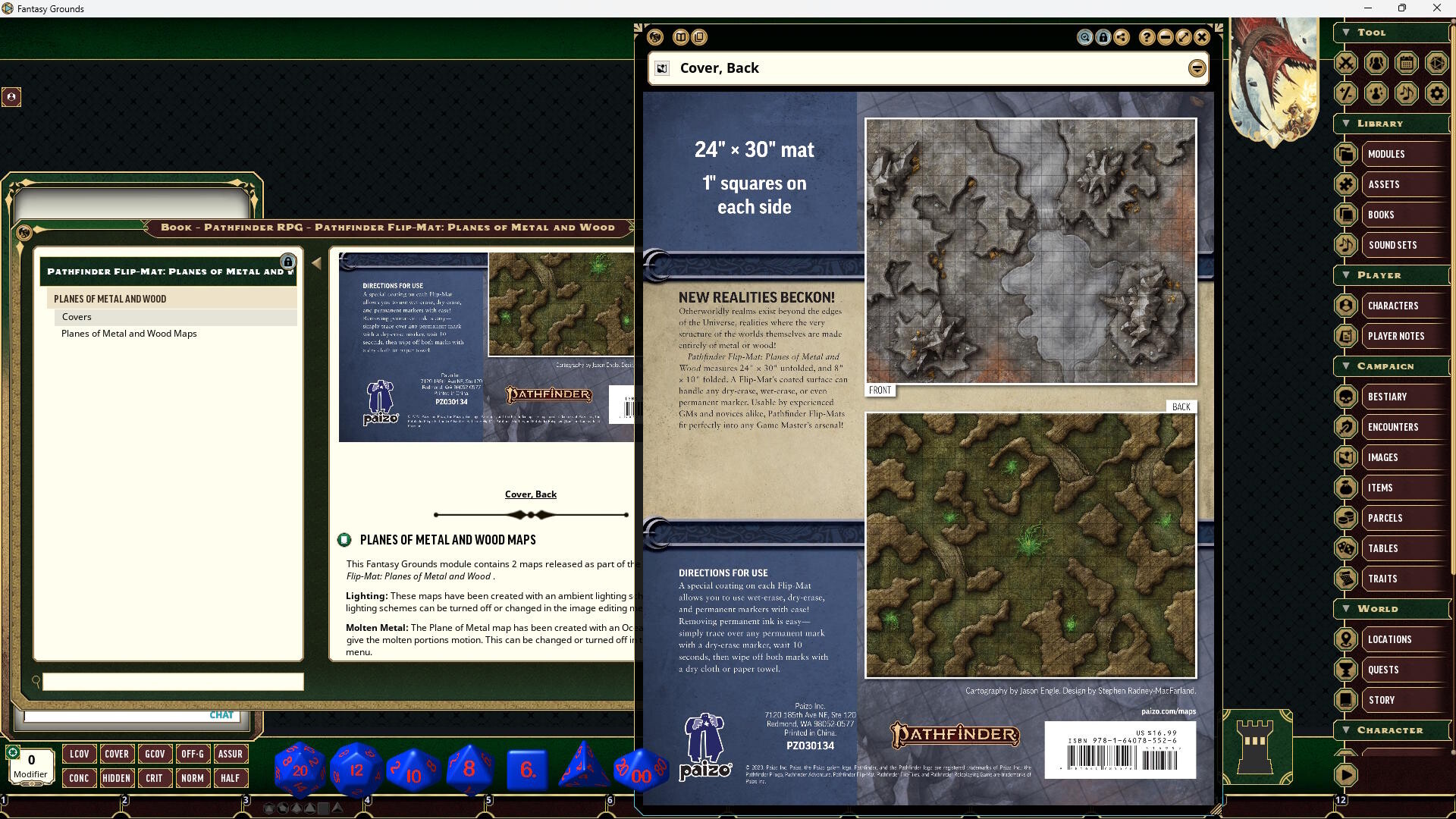The height and width of the screenshot is (819, 1456).
Task: Click the Tables dice icon in sidebar
Action: (x=1346, y=548)
